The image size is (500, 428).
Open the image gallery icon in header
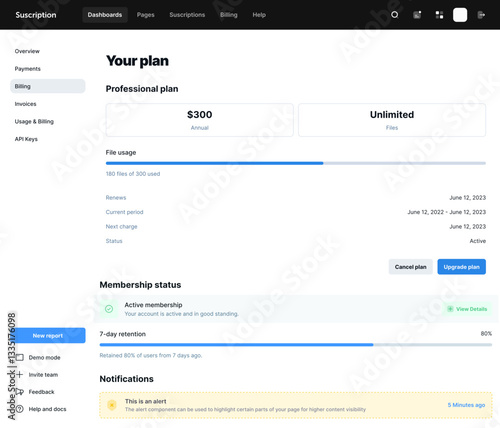coord(417,15)
